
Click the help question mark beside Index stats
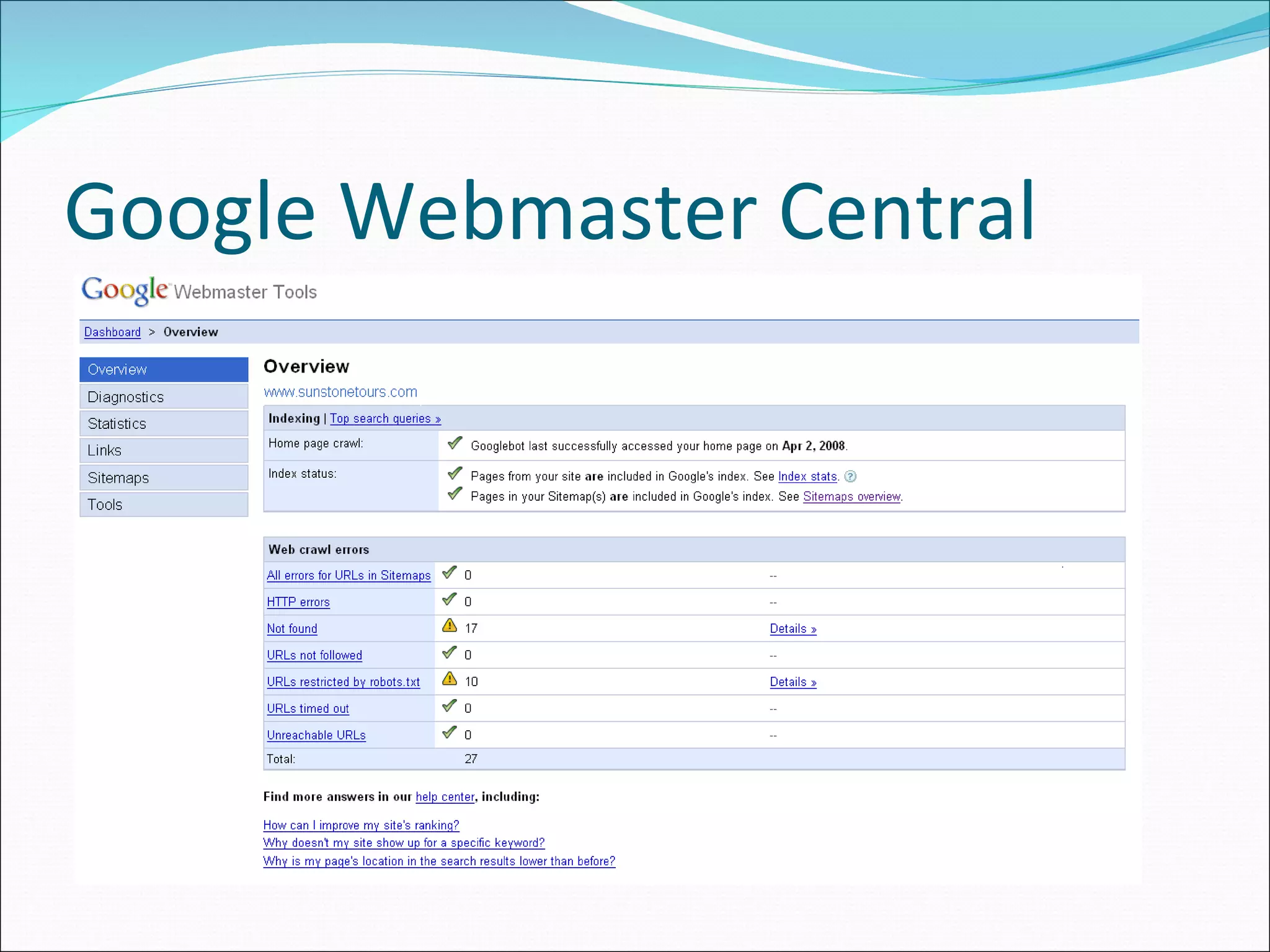[851, 477]
